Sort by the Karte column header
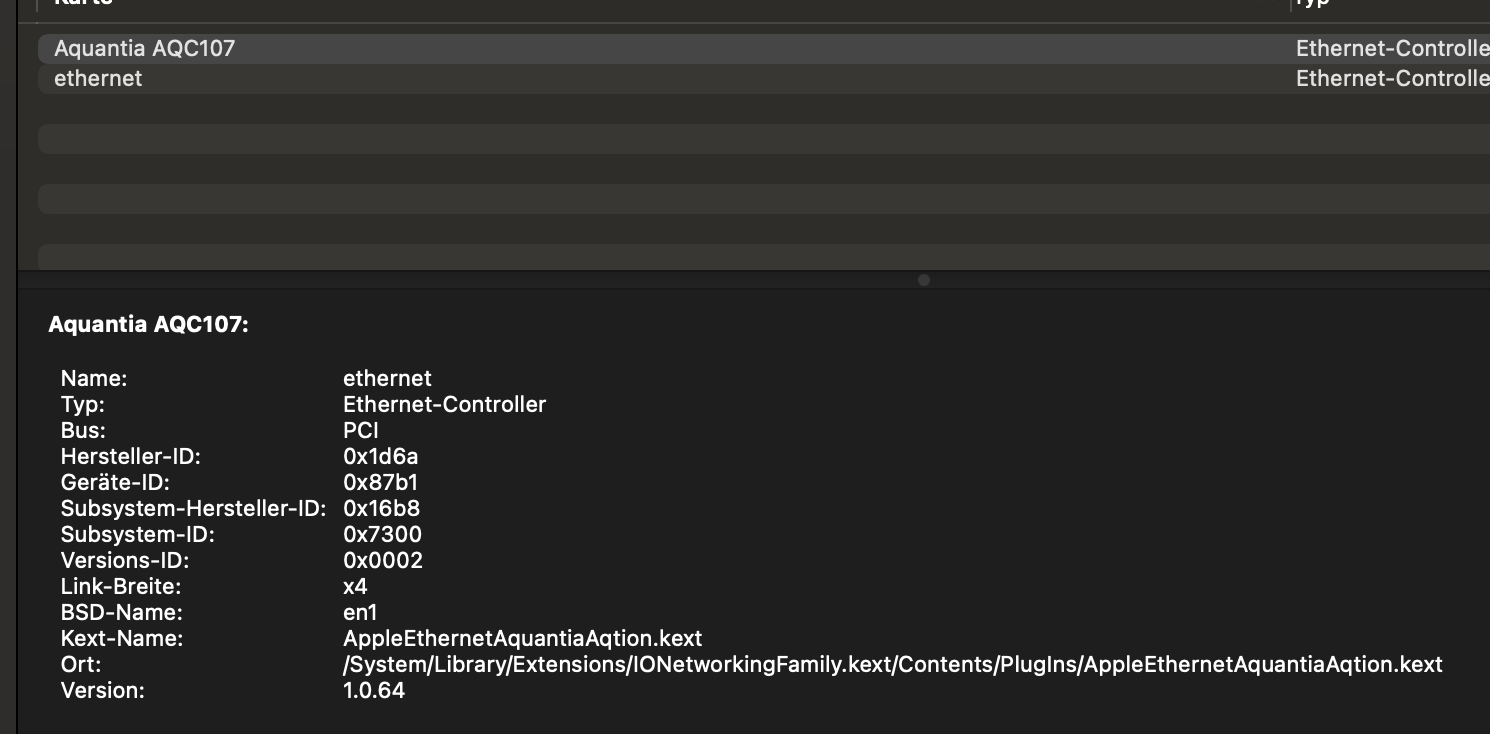The height and width of the screenshot is (734, 1490). pyautogui.click(x=85, y=4)
